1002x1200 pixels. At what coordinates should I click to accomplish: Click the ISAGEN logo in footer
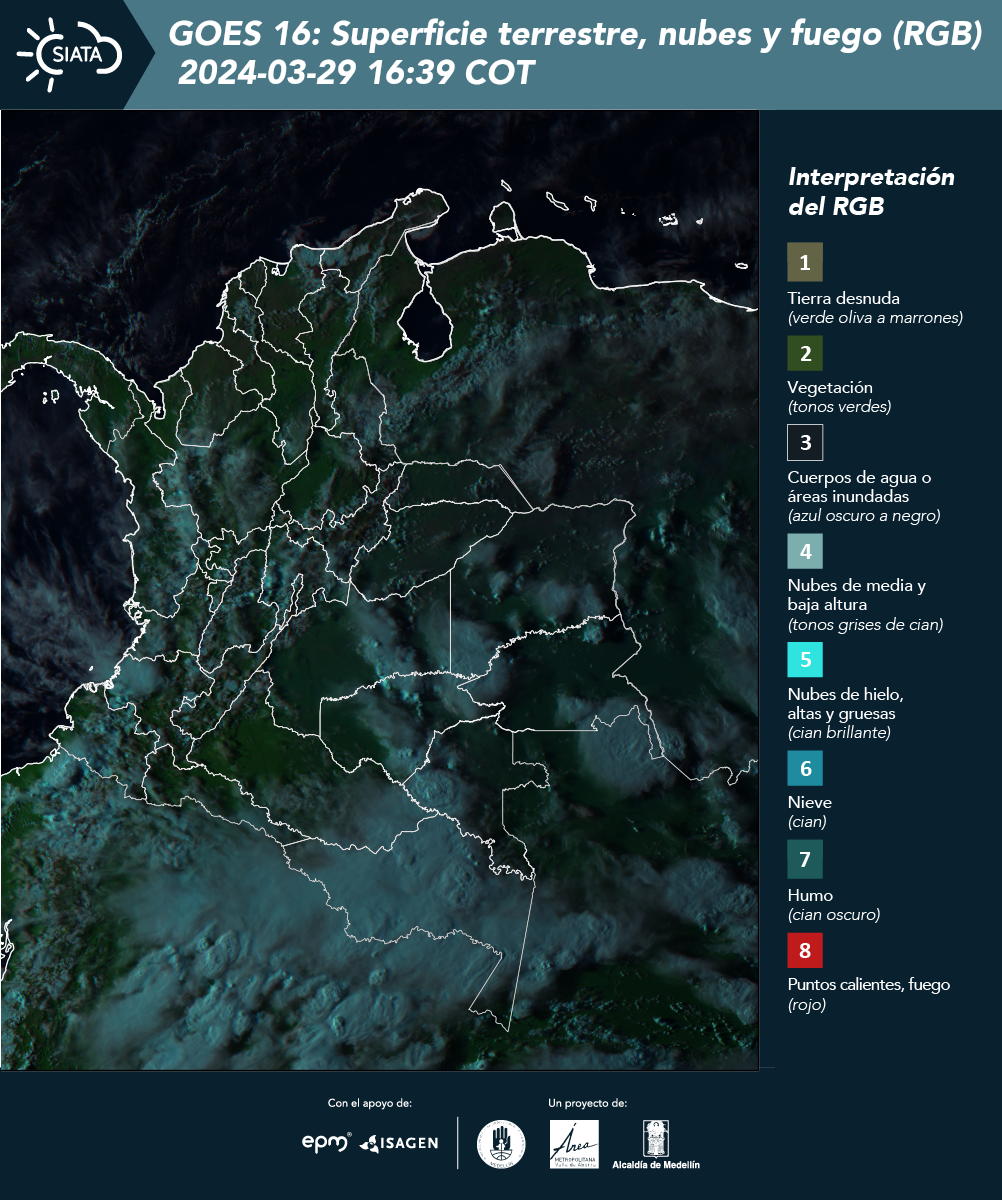coord(399,1143)
